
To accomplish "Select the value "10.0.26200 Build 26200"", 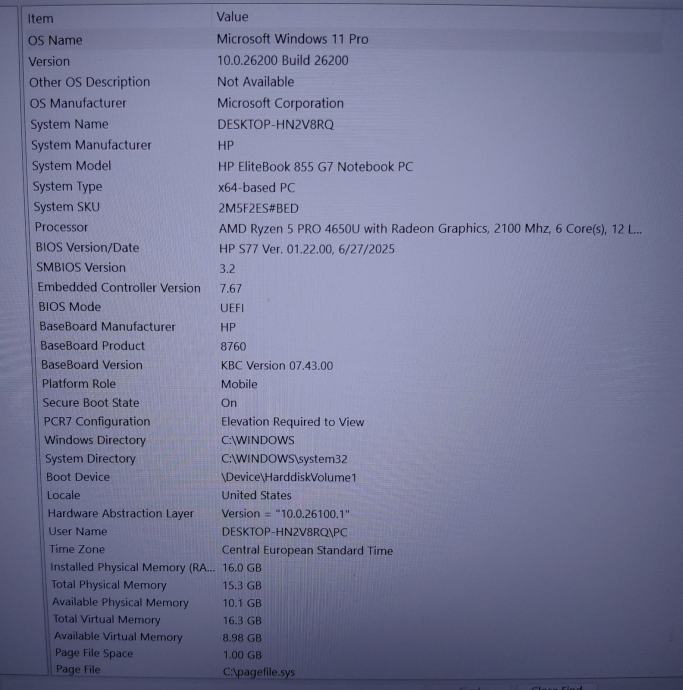I will click(x=283, y=61).
